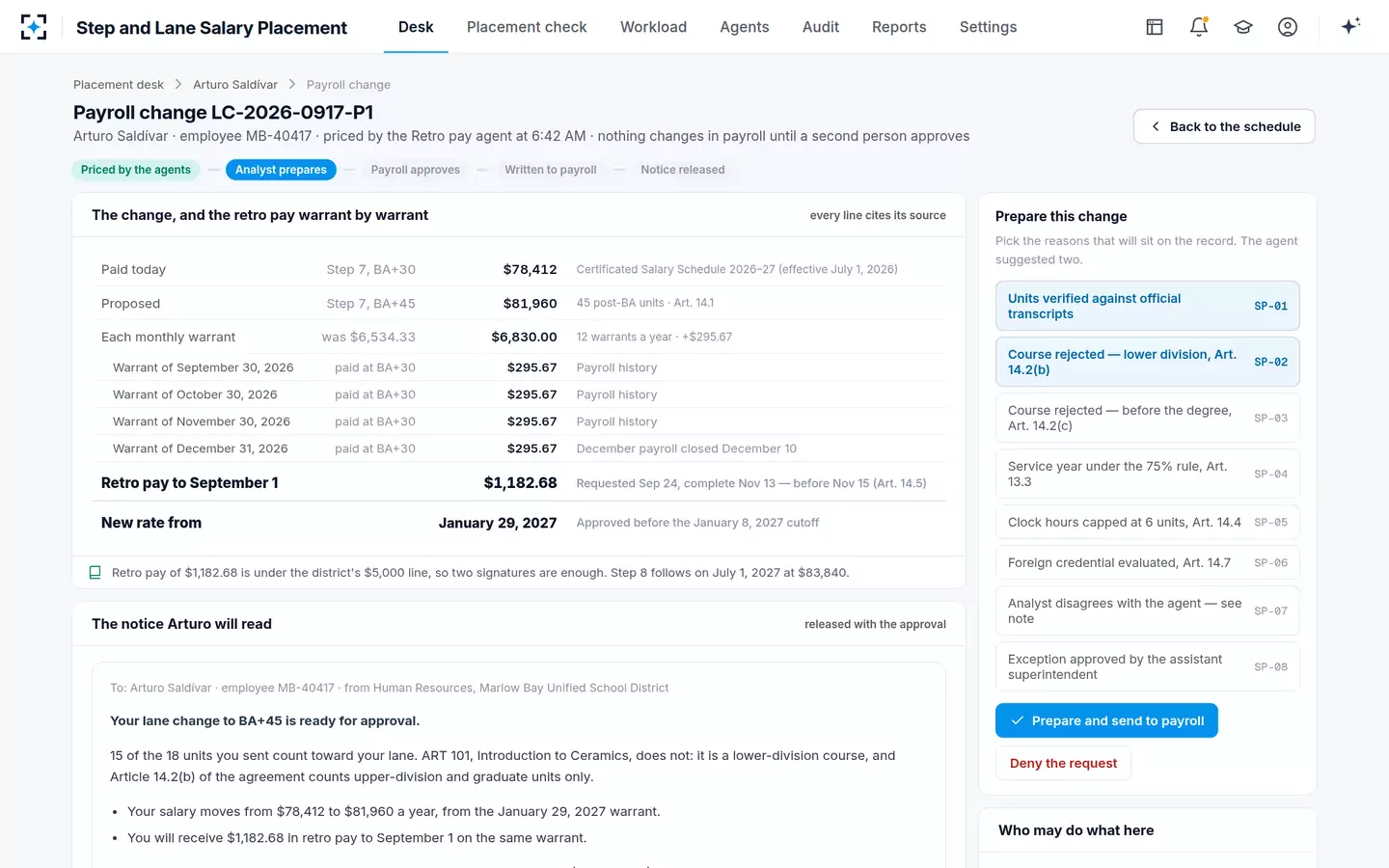Viewport: 1389px width, 868px height.
Task: Open the user account icon
Action: coord(1288,27)
